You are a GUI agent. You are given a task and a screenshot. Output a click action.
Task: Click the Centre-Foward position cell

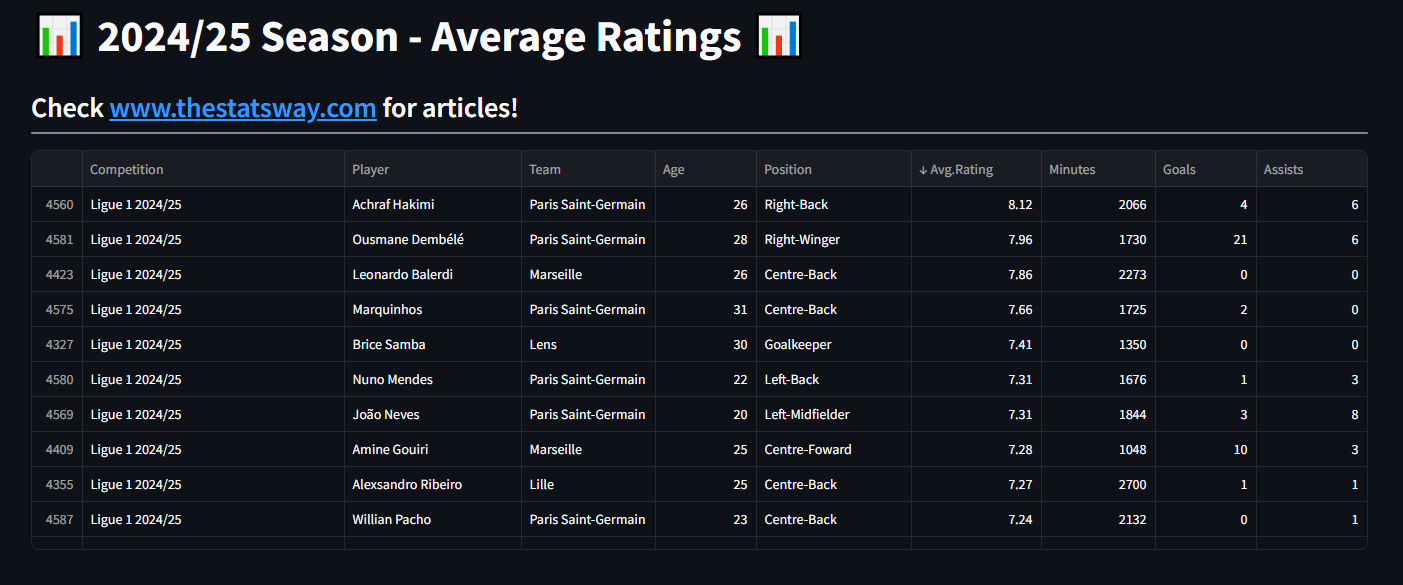tap(834, 449)
